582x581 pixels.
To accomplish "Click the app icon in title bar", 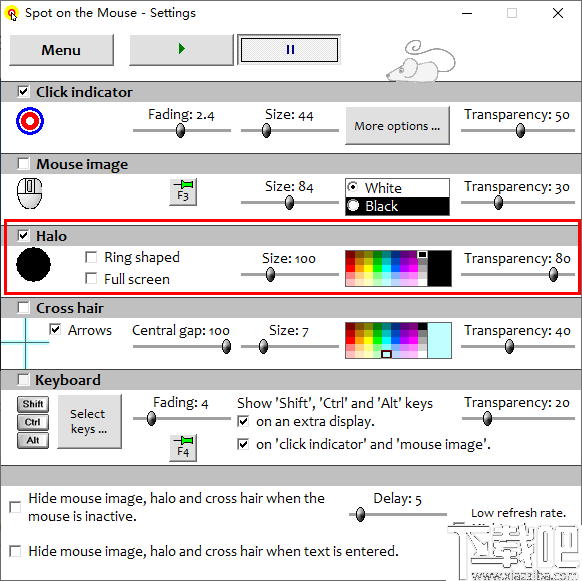I will (x=12, y=14).
